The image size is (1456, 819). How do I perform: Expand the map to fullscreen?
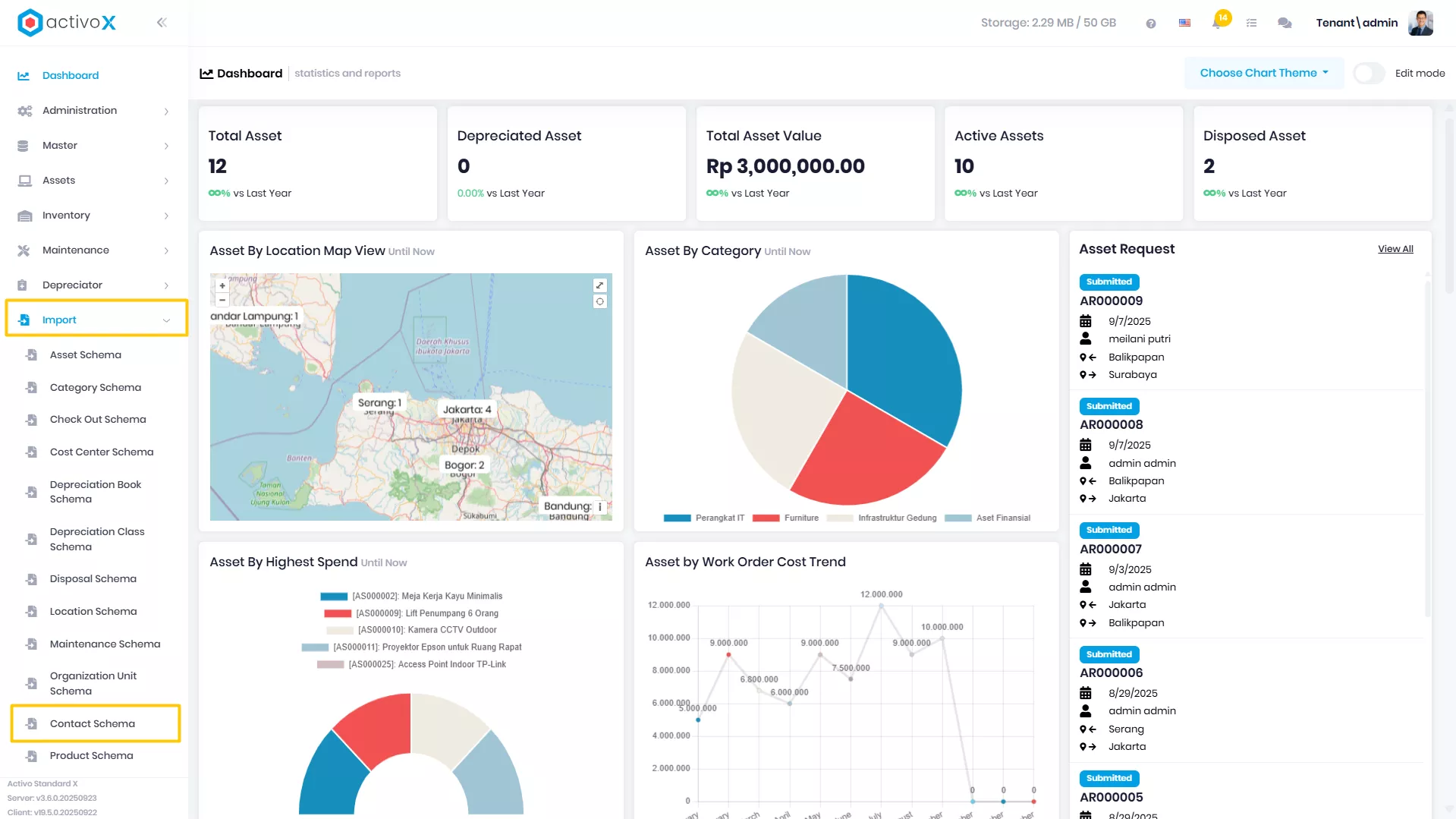pyautogui.click(x=599, y=285)
